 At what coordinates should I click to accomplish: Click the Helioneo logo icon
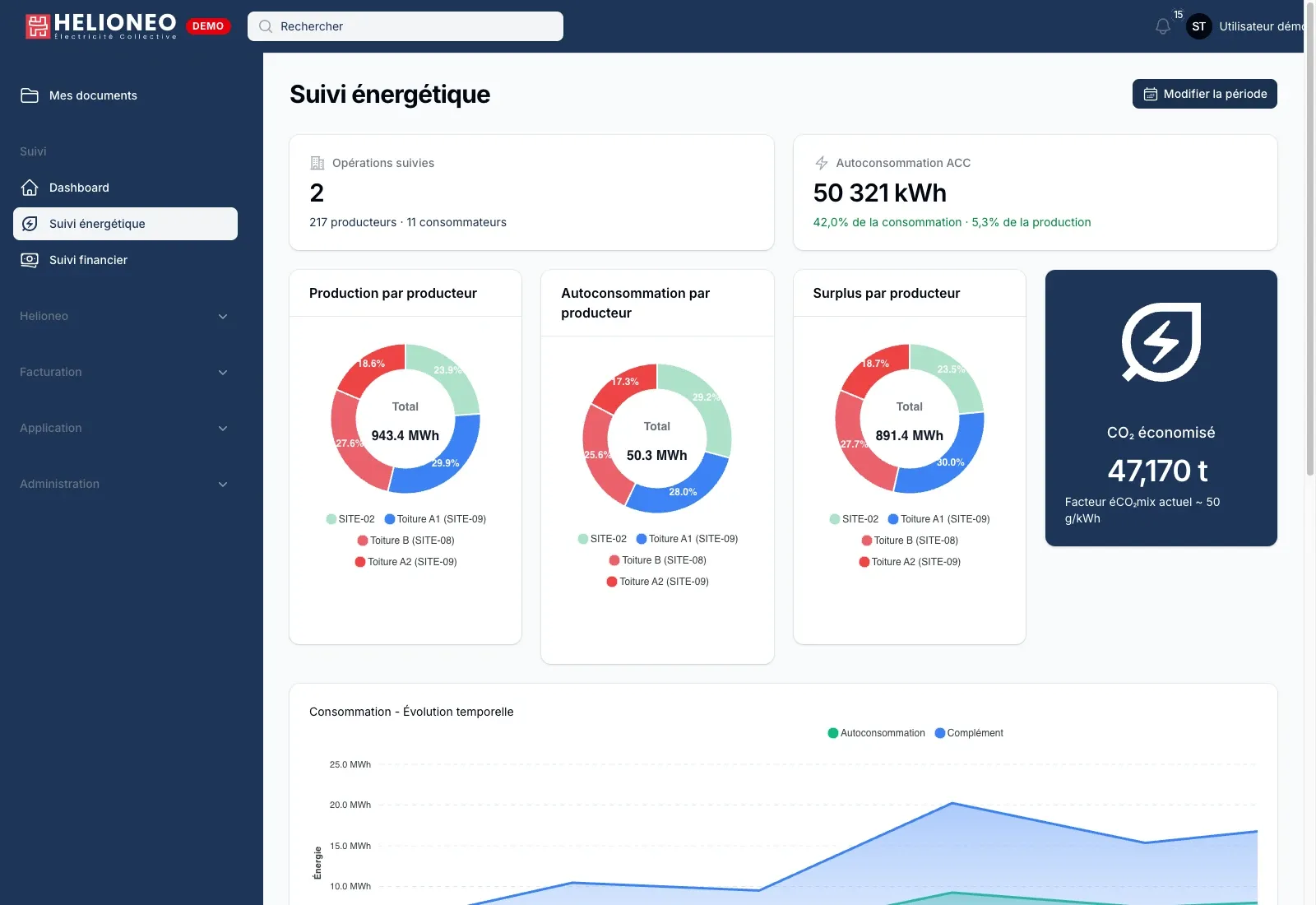pos(38,26)
